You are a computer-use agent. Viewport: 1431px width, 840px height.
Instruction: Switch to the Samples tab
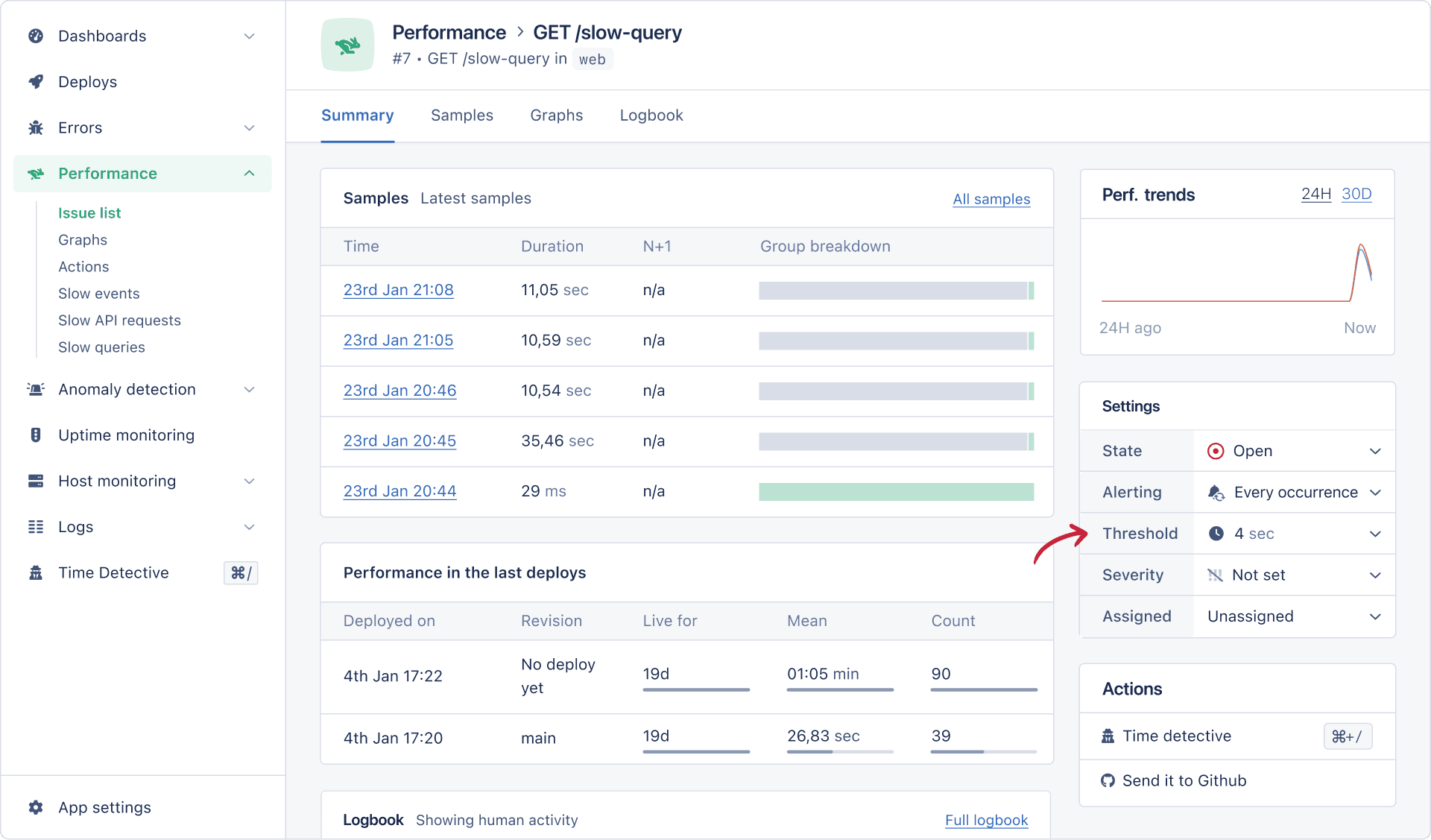(x=462, y=115)
